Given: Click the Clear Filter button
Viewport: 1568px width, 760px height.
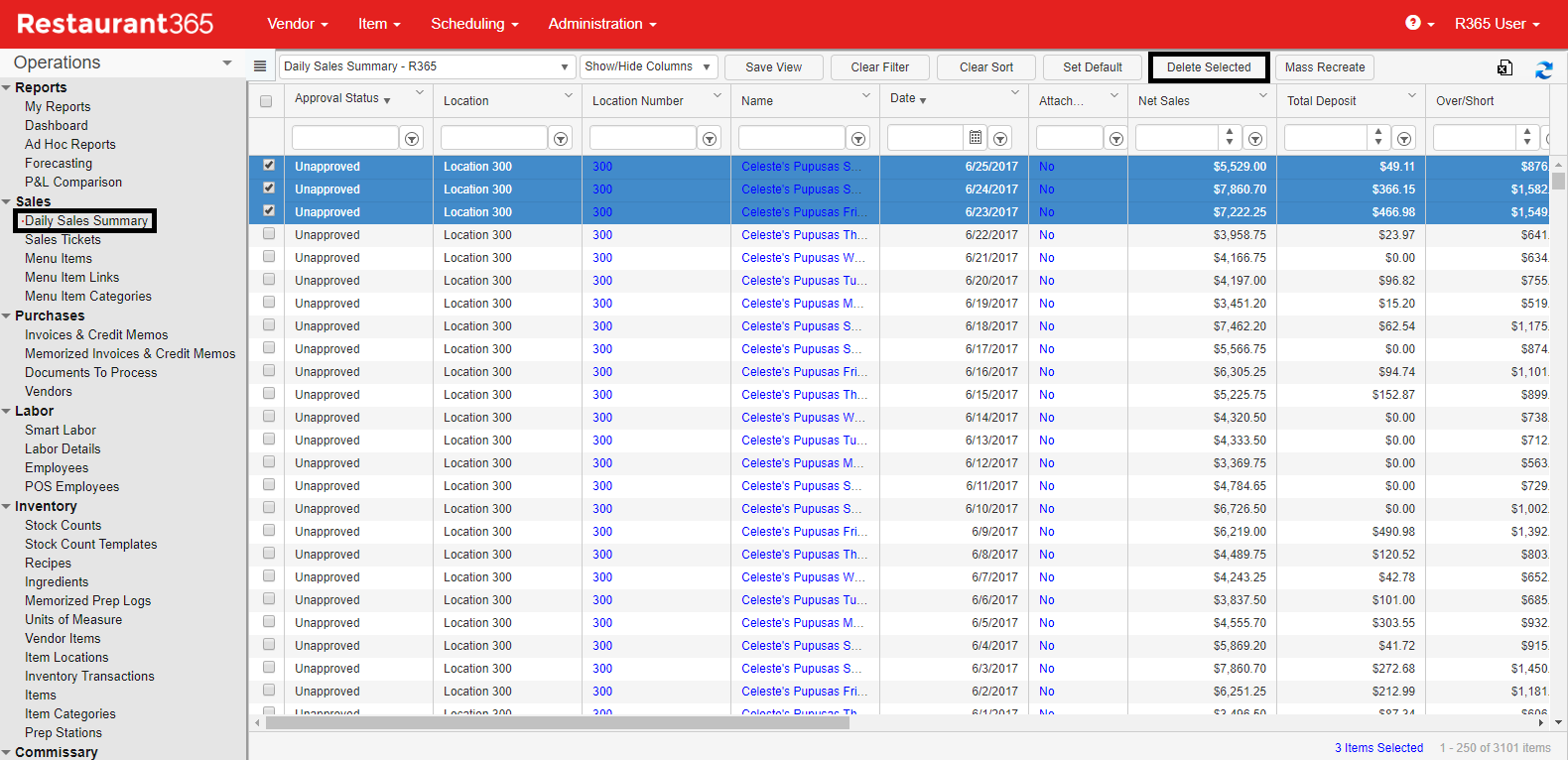Looking at the screenshot, I should (880, 67).
